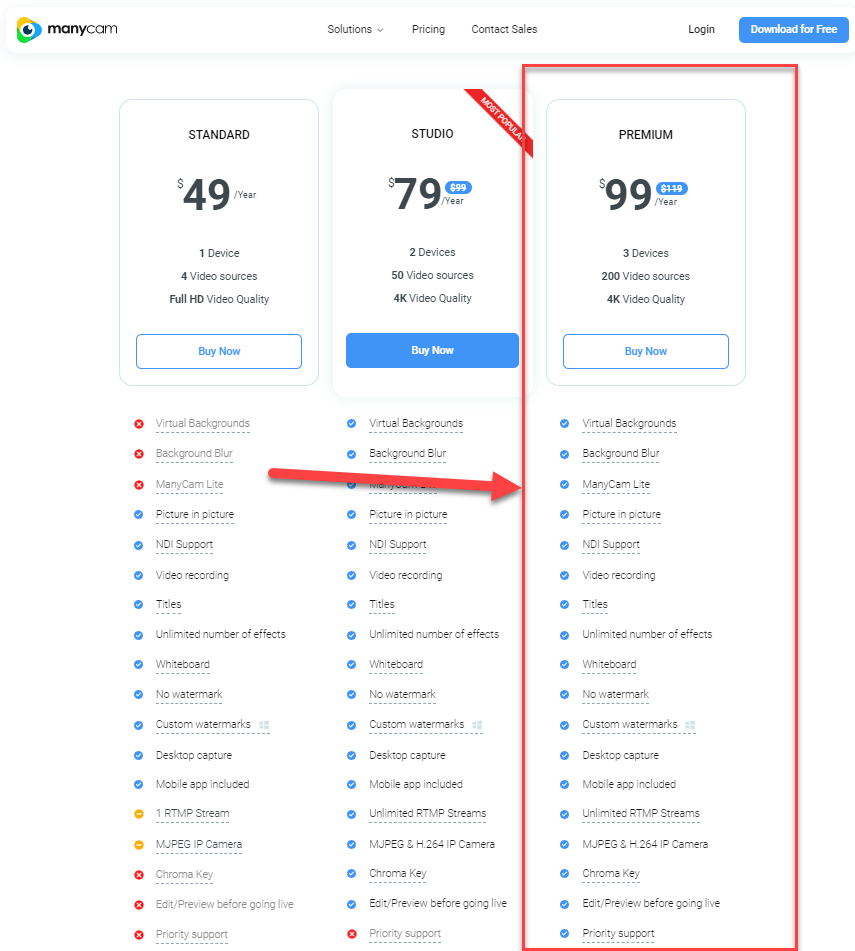Open the Virtual Backgrounds link in Premium
The image size is (855, 951).
629,424
